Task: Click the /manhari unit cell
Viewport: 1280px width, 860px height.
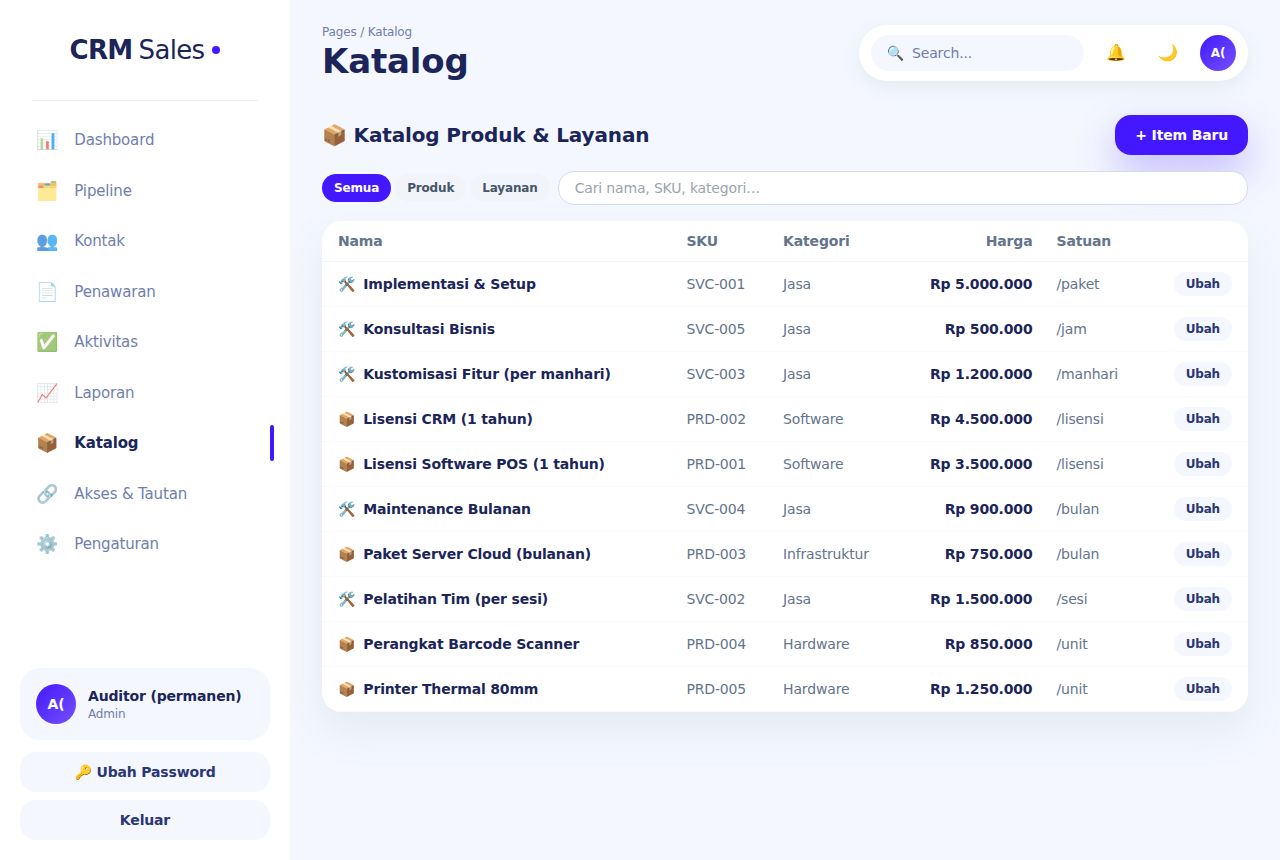Action: click(1087, 374)
